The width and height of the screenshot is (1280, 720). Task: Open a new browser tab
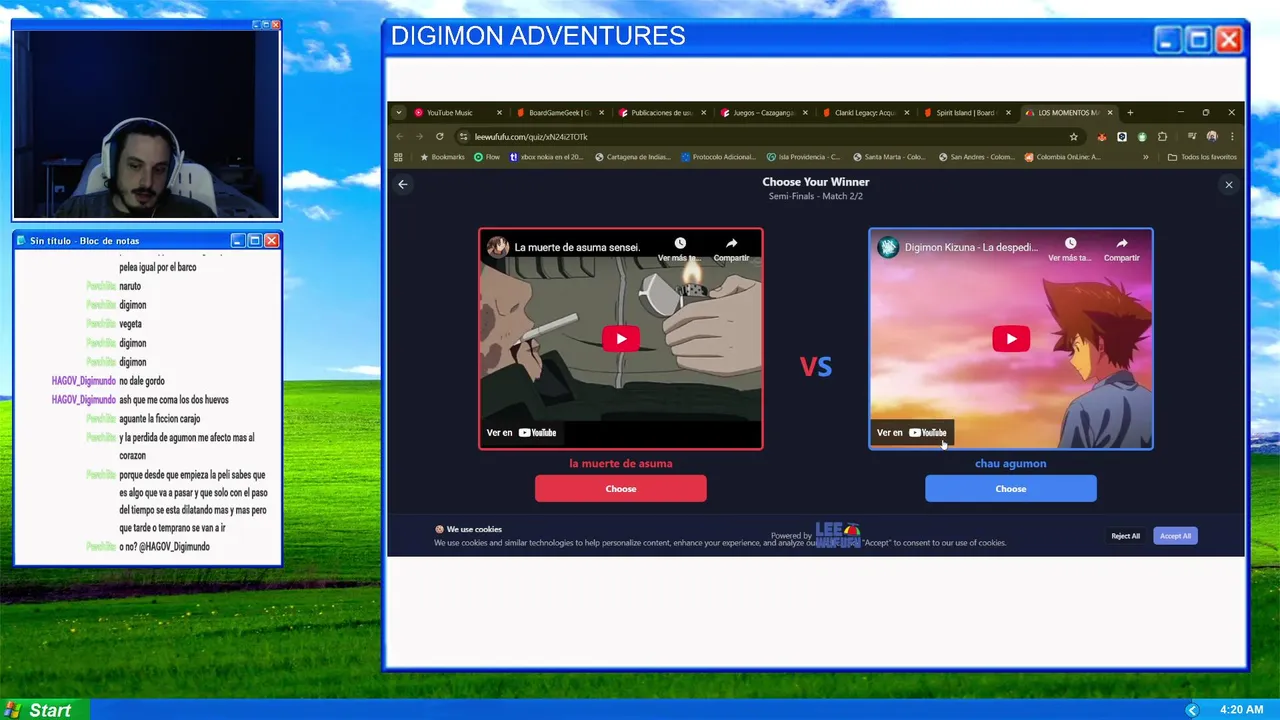1130,113
